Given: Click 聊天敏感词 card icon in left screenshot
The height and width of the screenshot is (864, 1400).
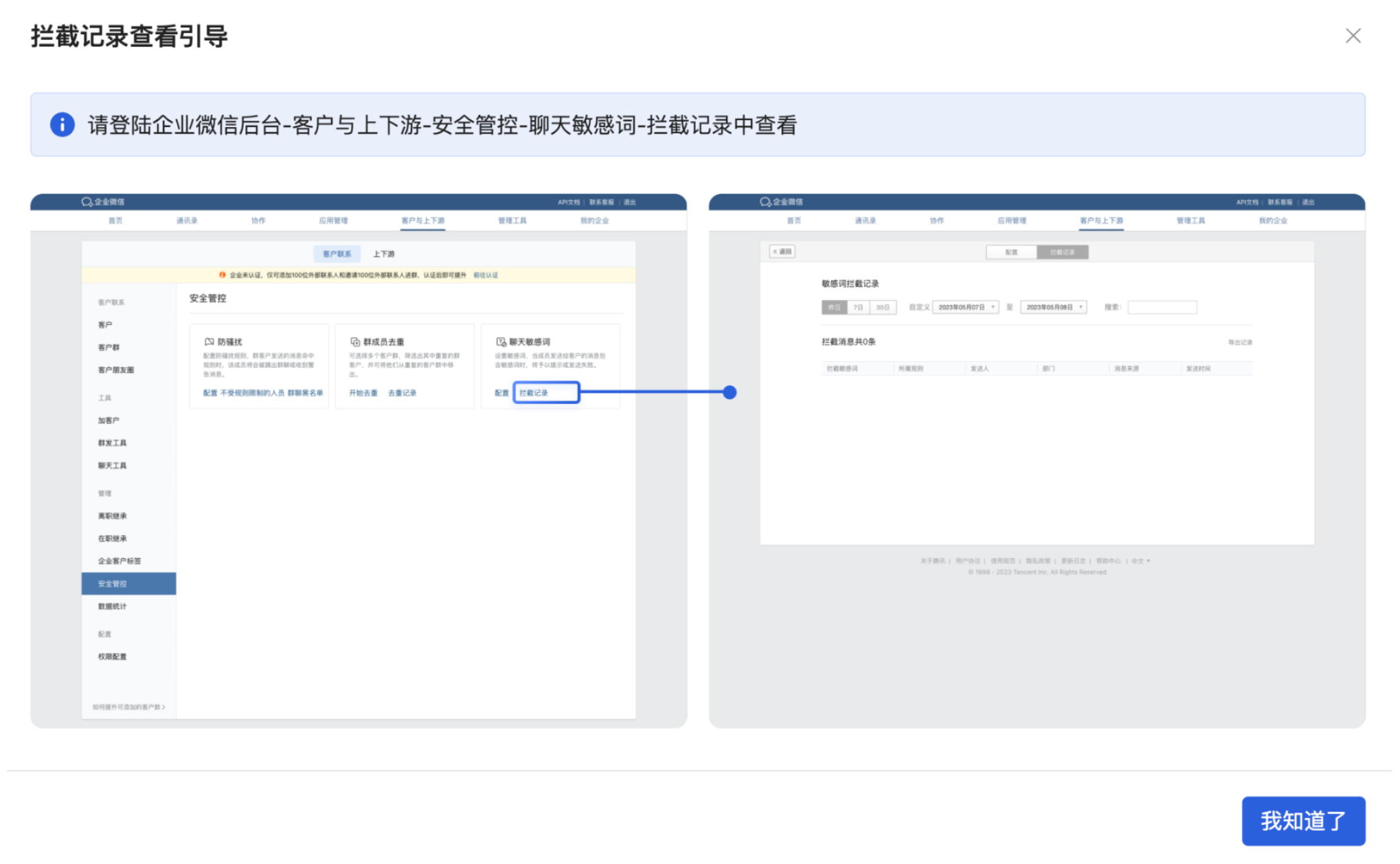Looking at the screenshot, I should tap(501, 341).
